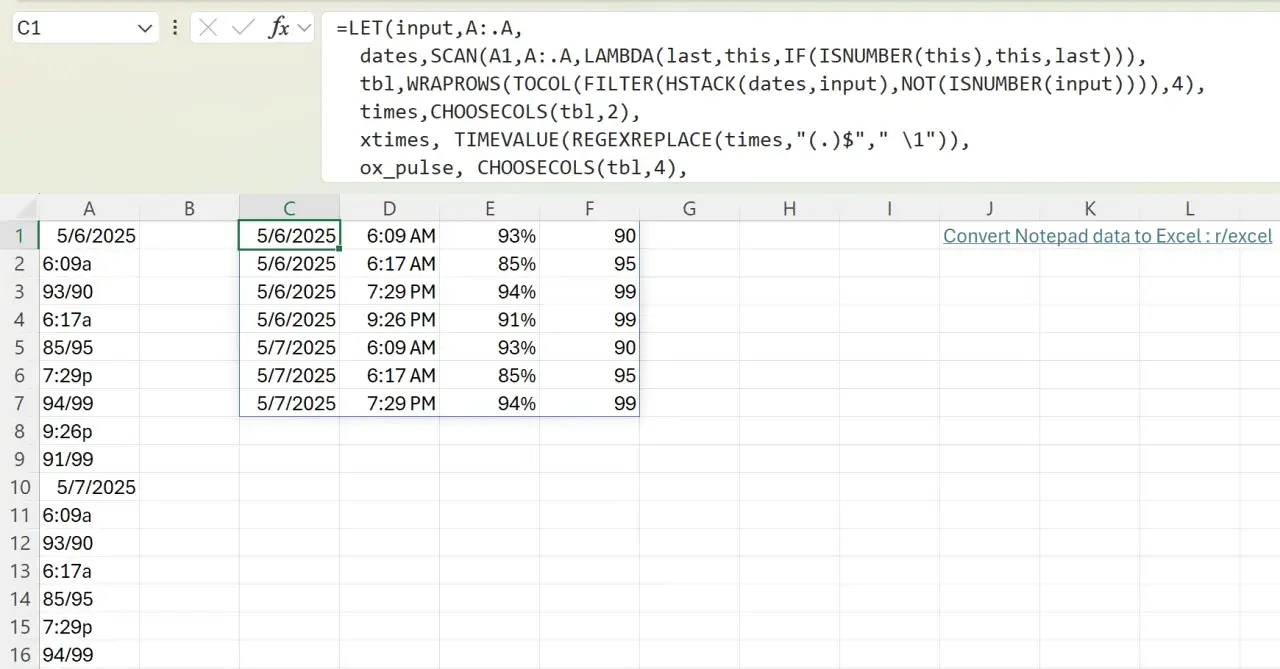Click the xtimes TIMEVALUE line in formula
The height and width of the screenshot is (669, 1280).
[x=665, y=140]
